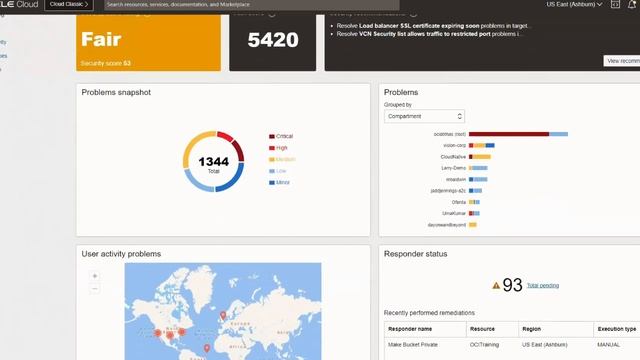
Task: Sort by Execution type column header
Action: click(x=617, y=329)
